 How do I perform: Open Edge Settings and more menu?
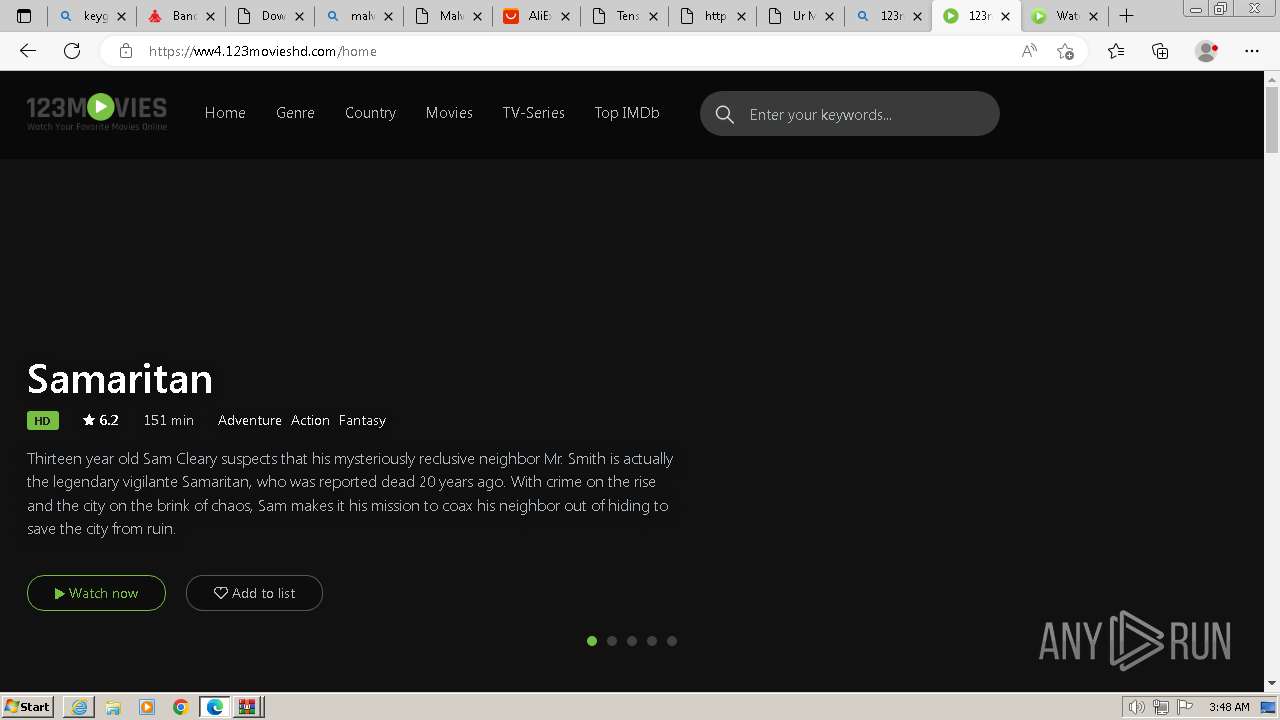1252,51
